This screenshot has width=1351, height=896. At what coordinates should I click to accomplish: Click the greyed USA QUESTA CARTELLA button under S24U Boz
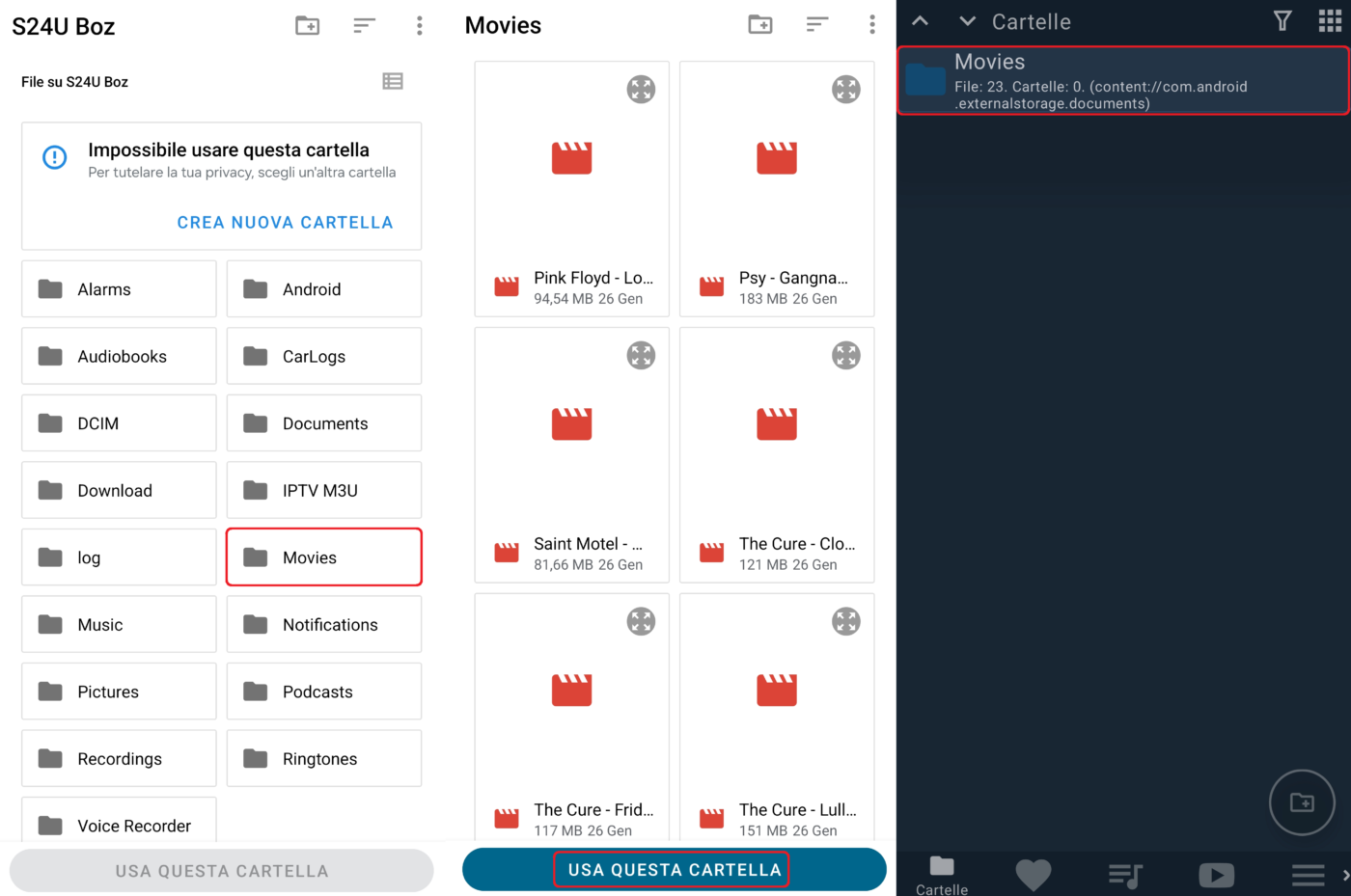click(222, 871)
